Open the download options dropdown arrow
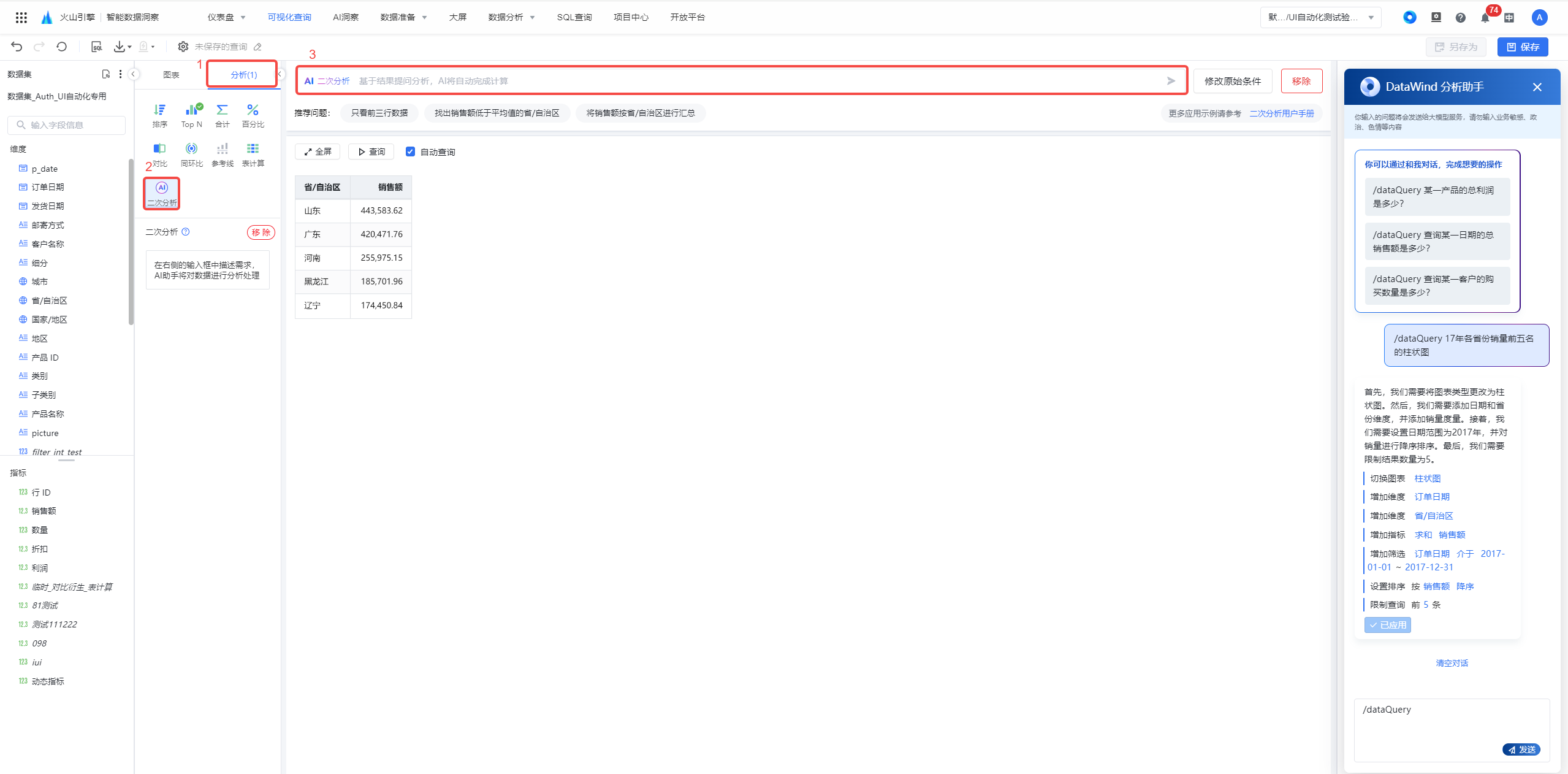Viewport: 1568px width, 774px height. coord(129,47)
